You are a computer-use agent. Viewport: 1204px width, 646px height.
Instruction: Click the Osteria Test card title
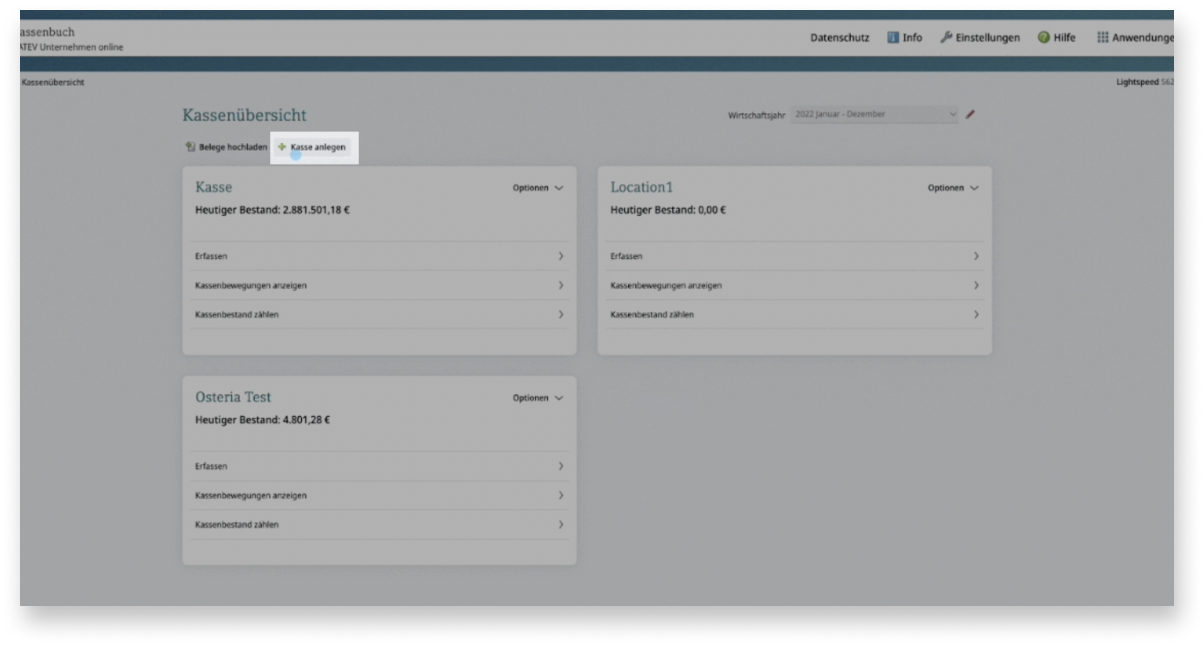[x=233, y=397]
